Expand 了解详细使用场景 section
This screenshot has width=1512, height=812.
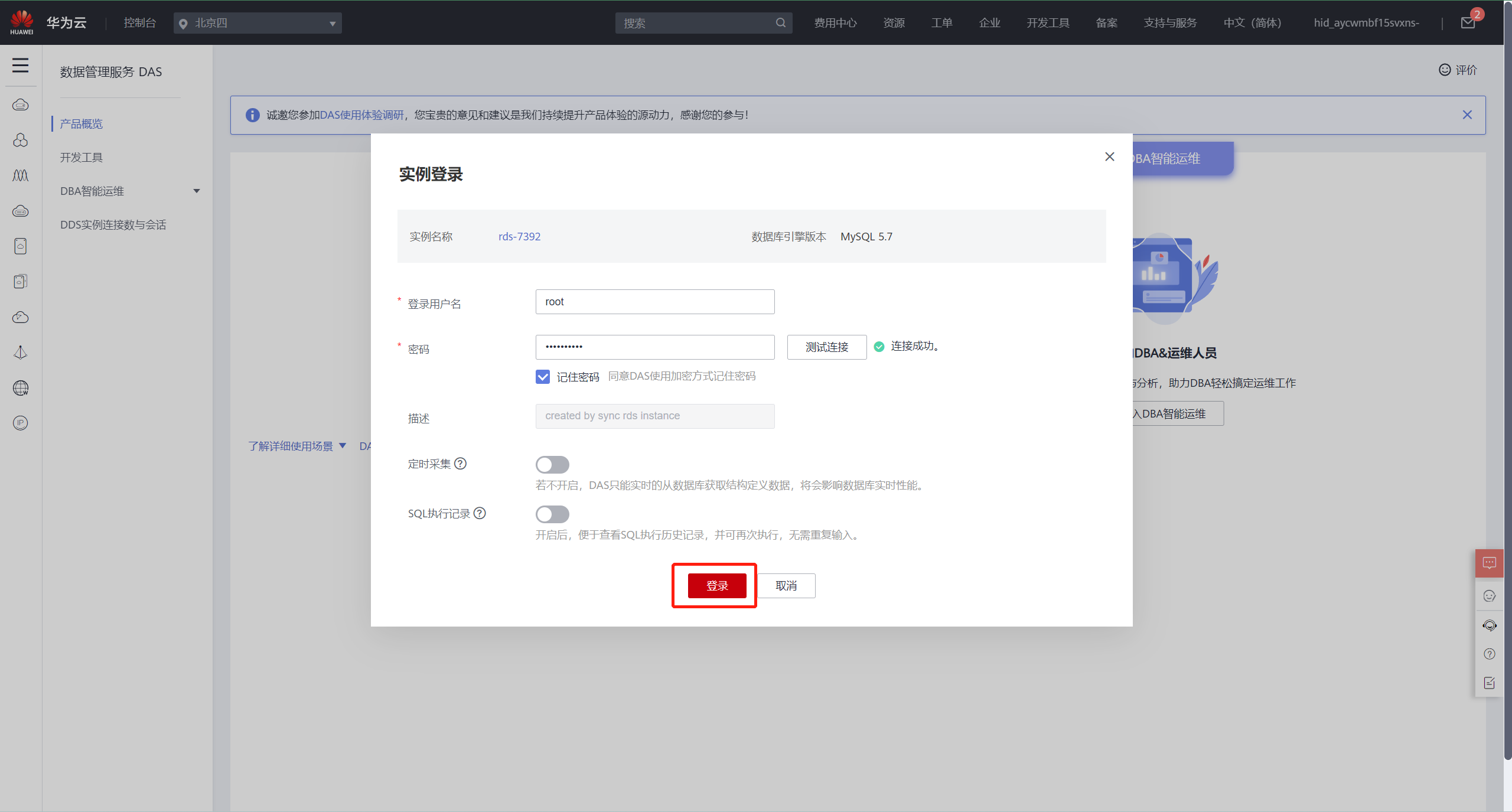coord(297,446)
